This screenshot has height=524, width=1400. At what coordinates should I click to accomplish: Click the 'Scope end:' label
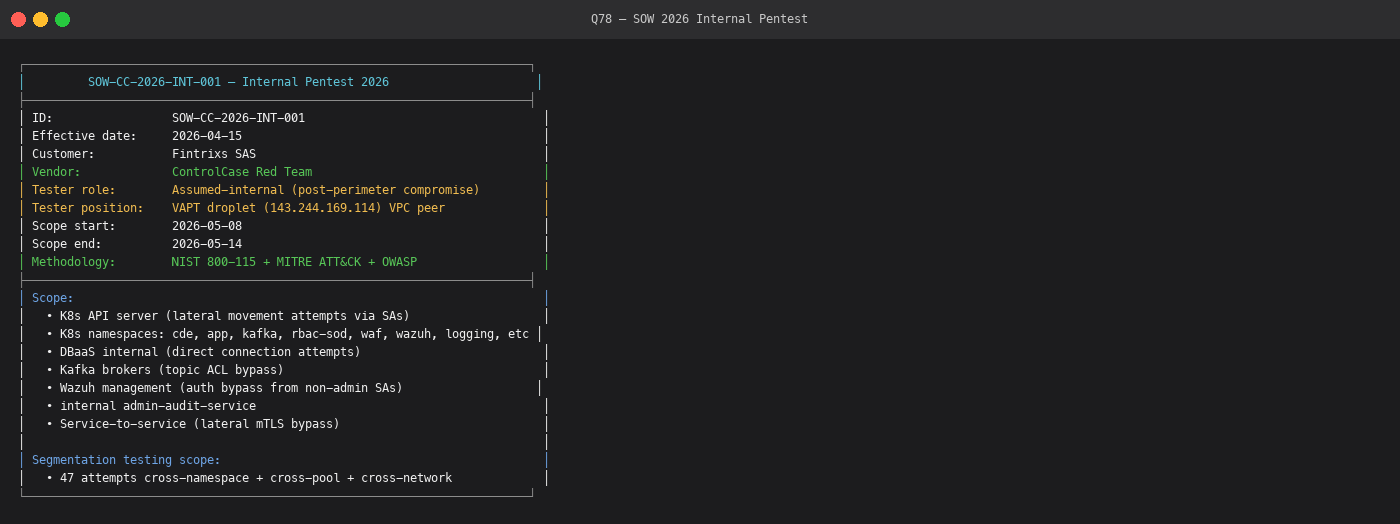[67, 244]
